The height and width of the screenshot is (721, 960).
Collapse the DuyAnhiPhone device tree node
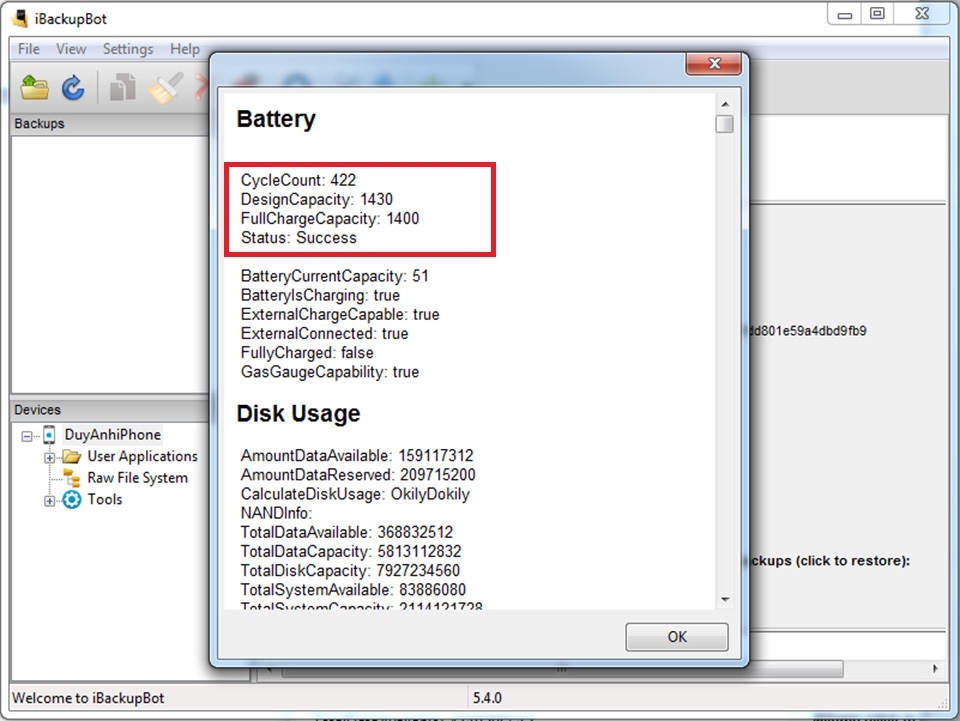click(x=26, y=436)
